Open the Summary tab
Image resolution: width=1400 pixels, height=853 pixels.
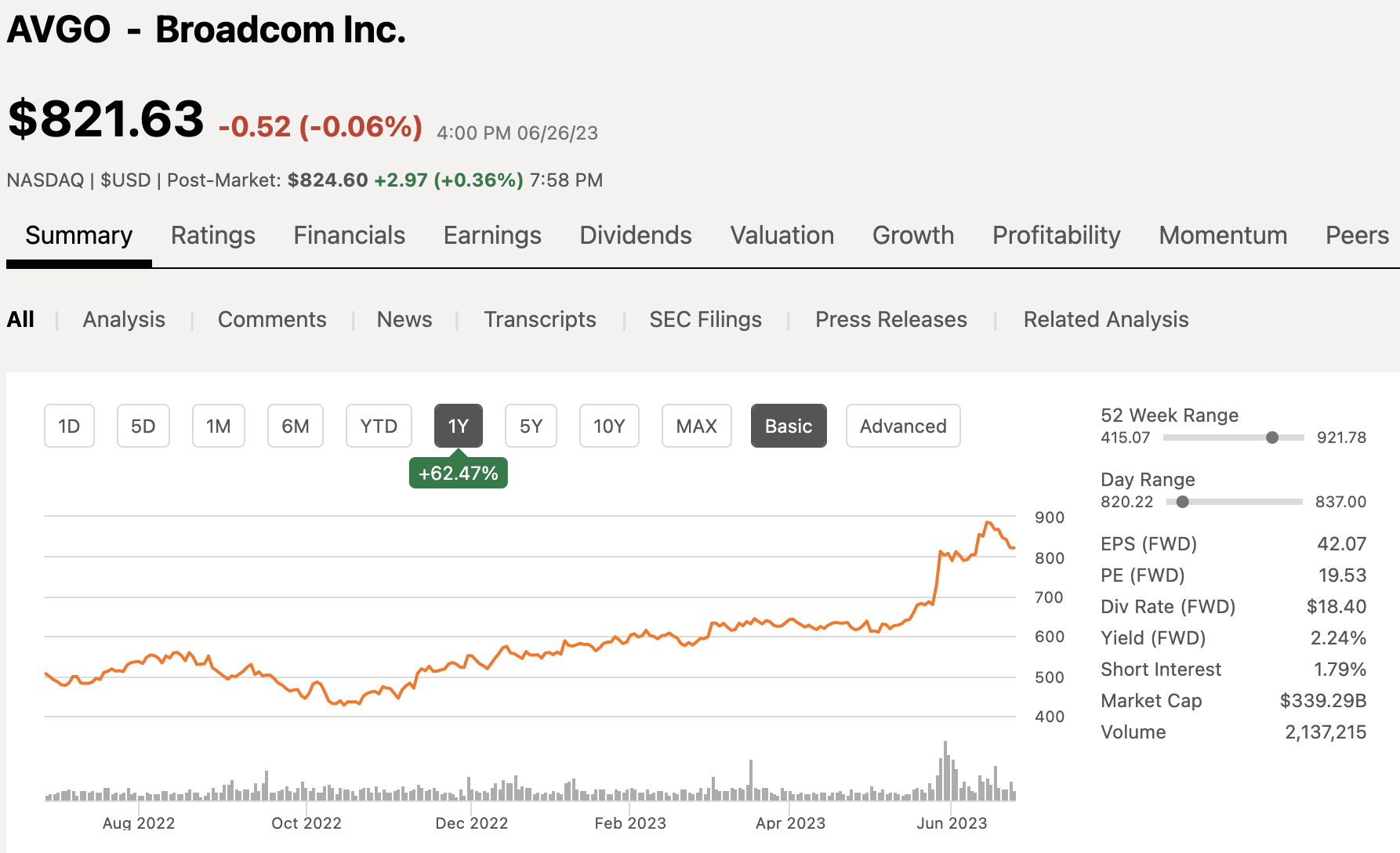(x=78, y=235)
